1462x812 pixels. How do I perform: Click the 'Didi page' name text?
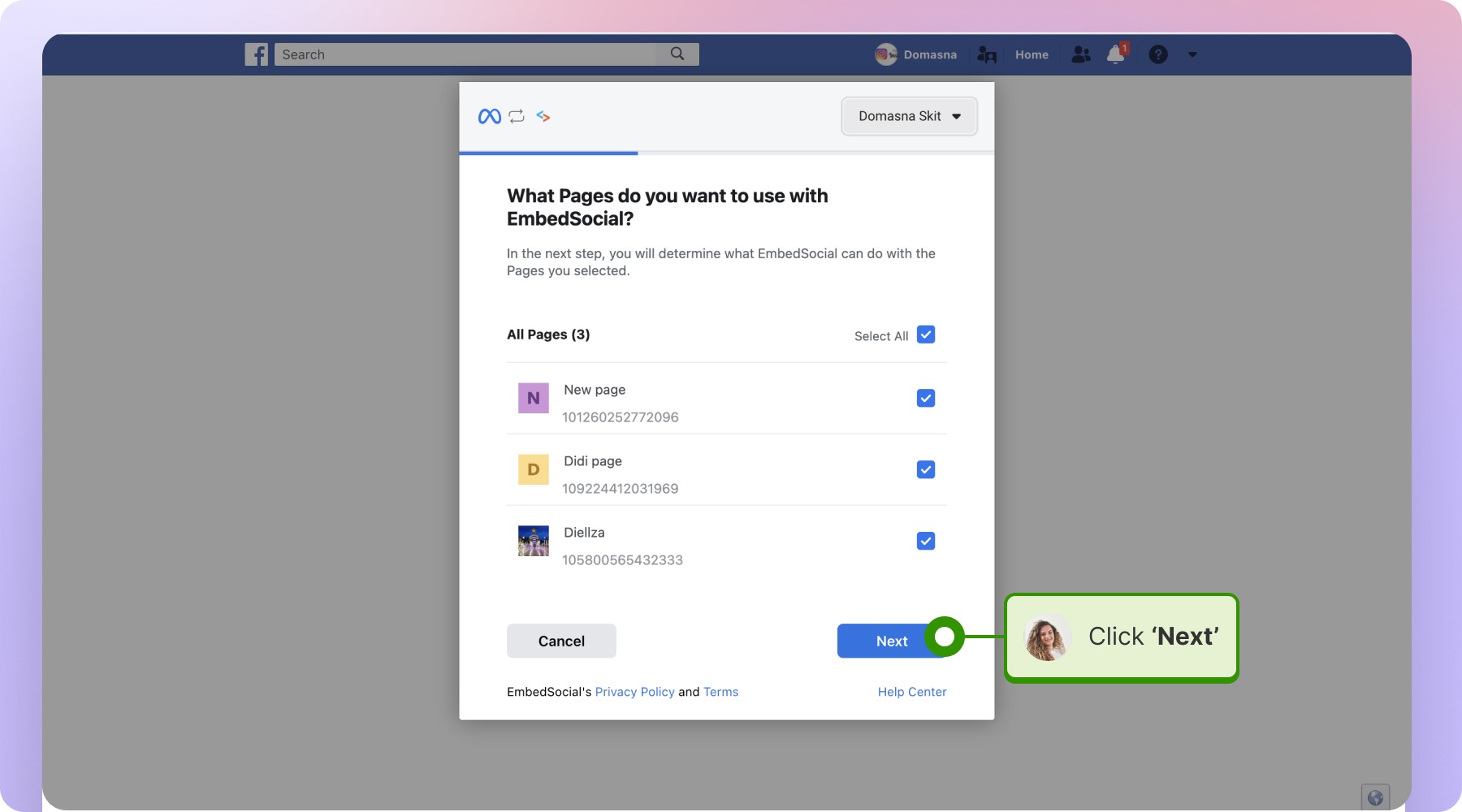593,461
